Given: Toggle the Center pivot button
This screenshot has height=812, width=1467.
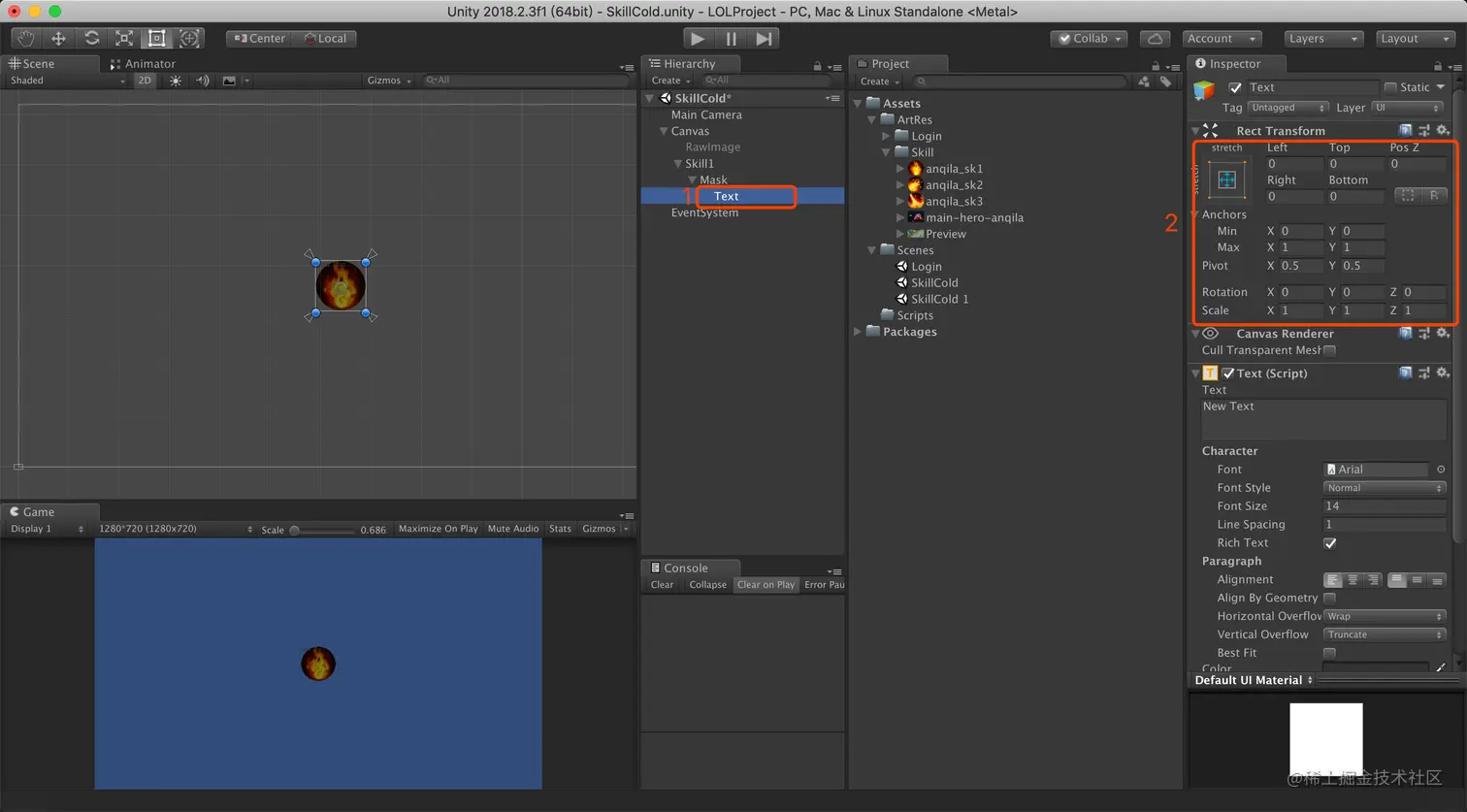Looking at the screenshot, I should coord(259,39).
